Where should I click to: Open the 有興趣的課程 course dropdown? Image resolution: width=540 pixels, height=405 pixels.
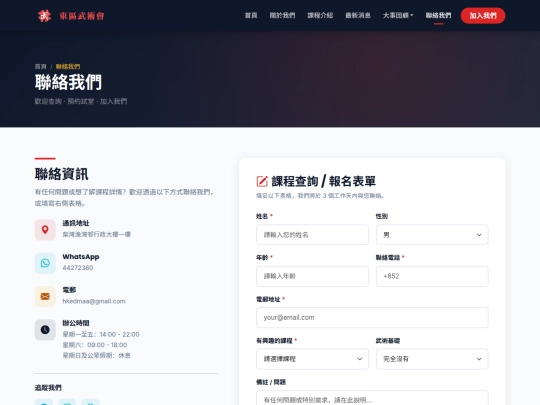312,359
